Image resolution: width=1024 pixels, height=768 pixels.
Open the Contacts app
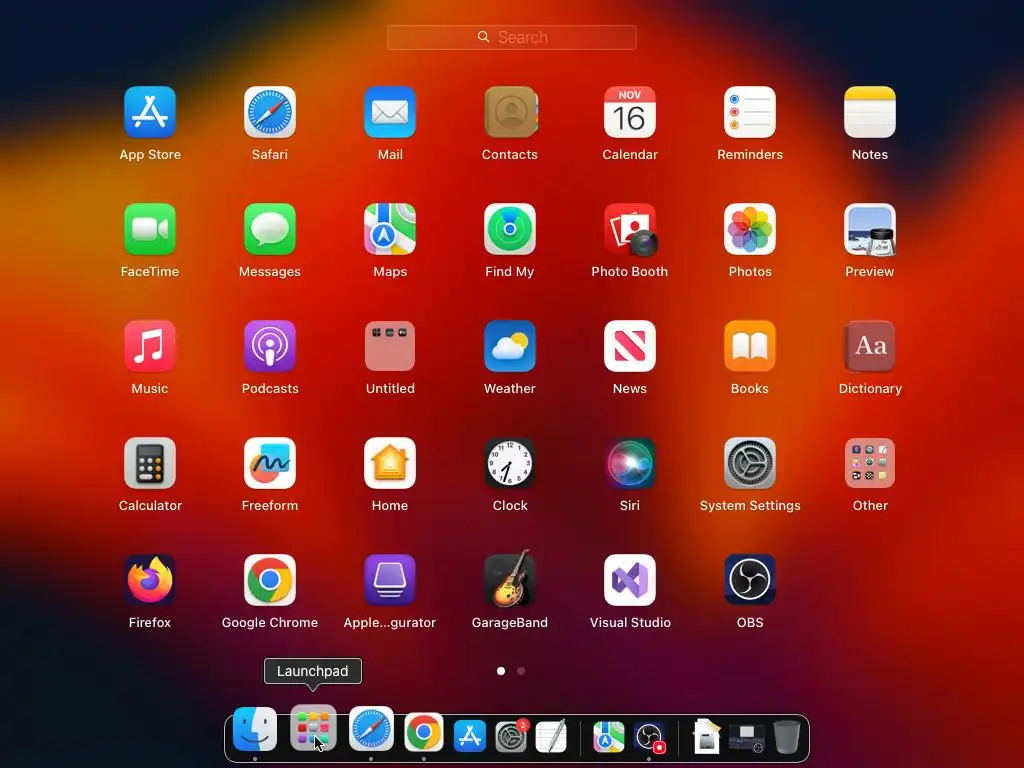click(510, 112)
